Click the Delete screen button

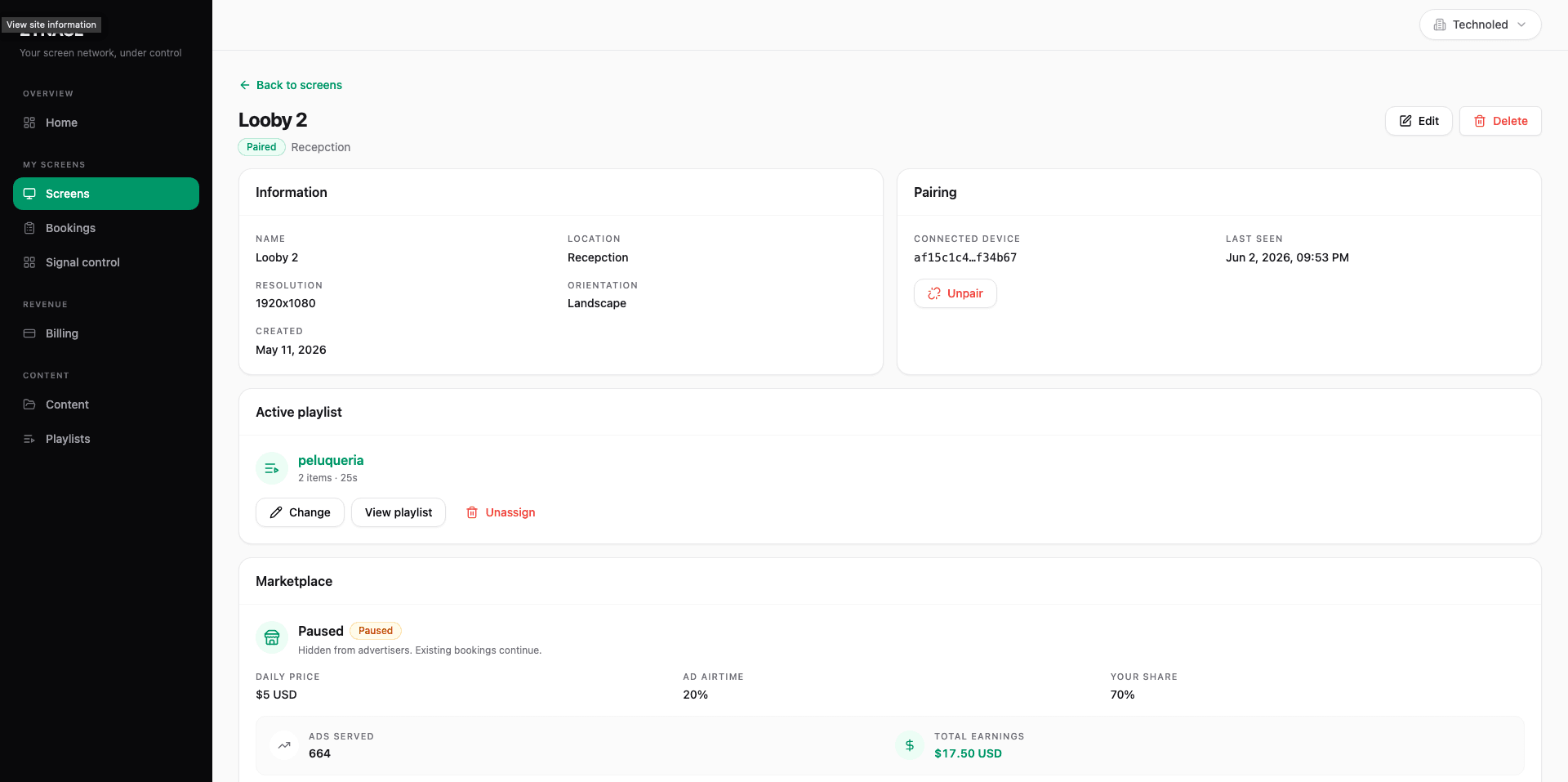(1500, 121)
